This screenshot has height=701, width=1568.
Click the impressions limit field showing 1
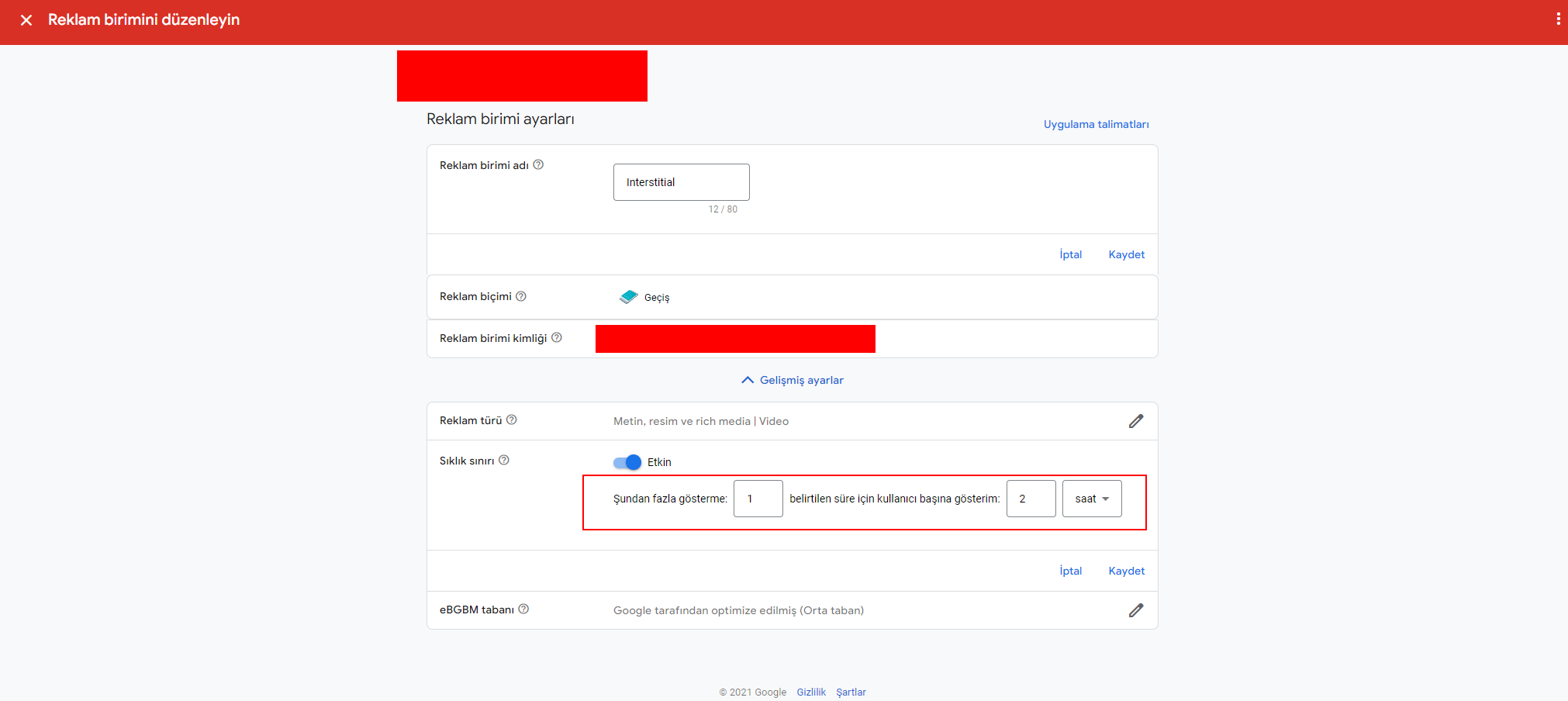click(x=758, y=499)
